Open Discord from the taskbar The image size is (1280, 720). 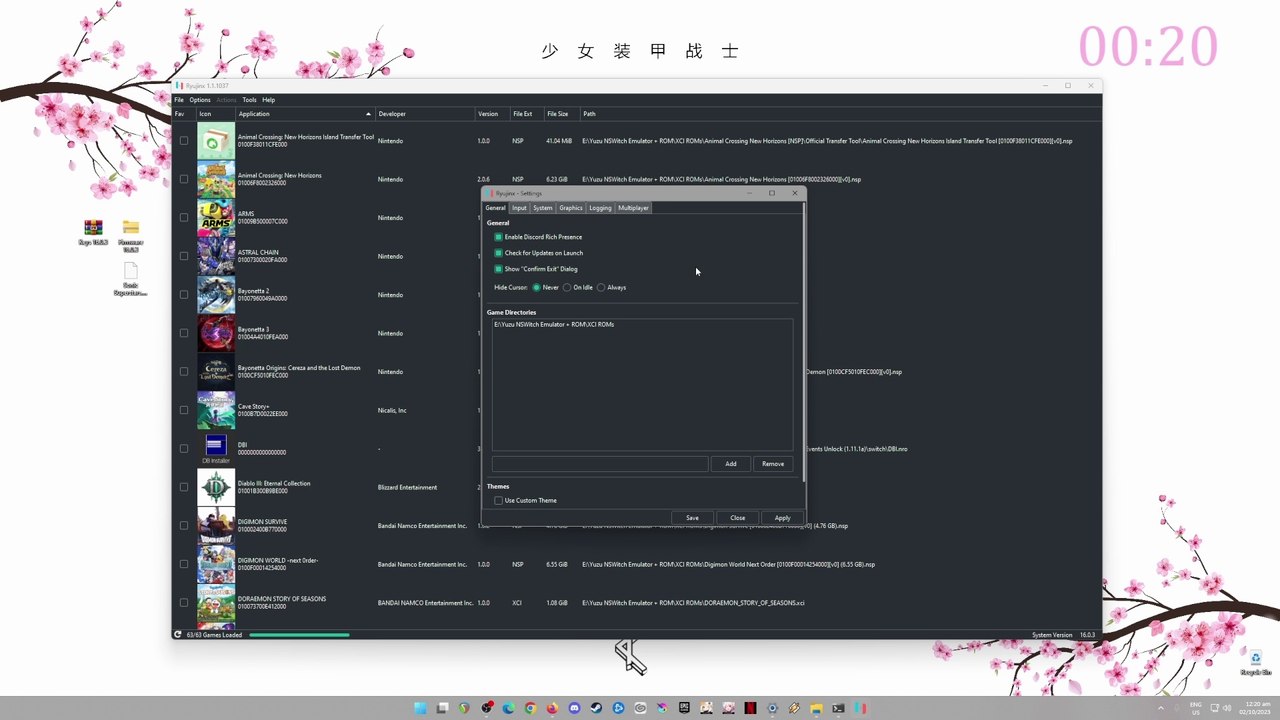point(574,708)
